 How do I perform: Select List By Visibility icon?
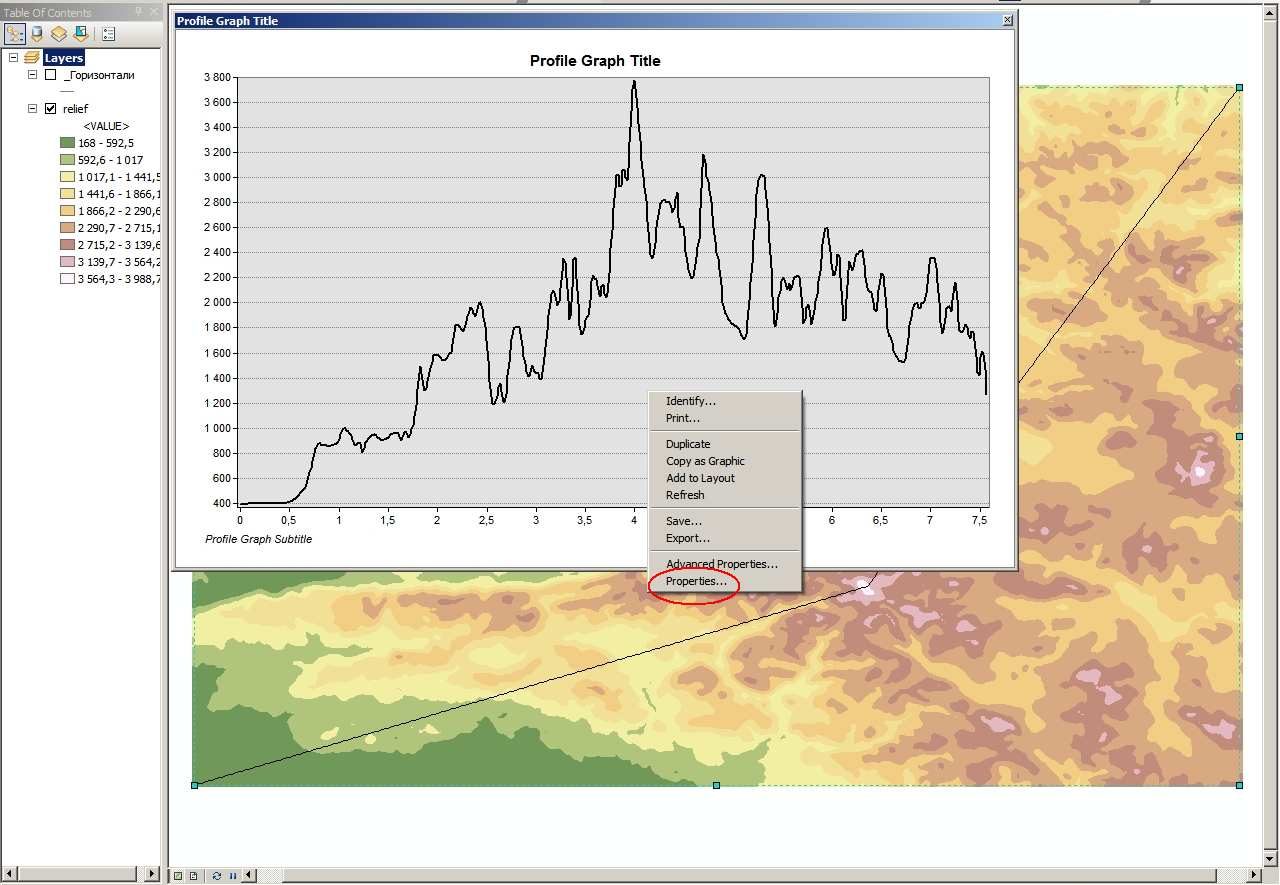point(58,33)
